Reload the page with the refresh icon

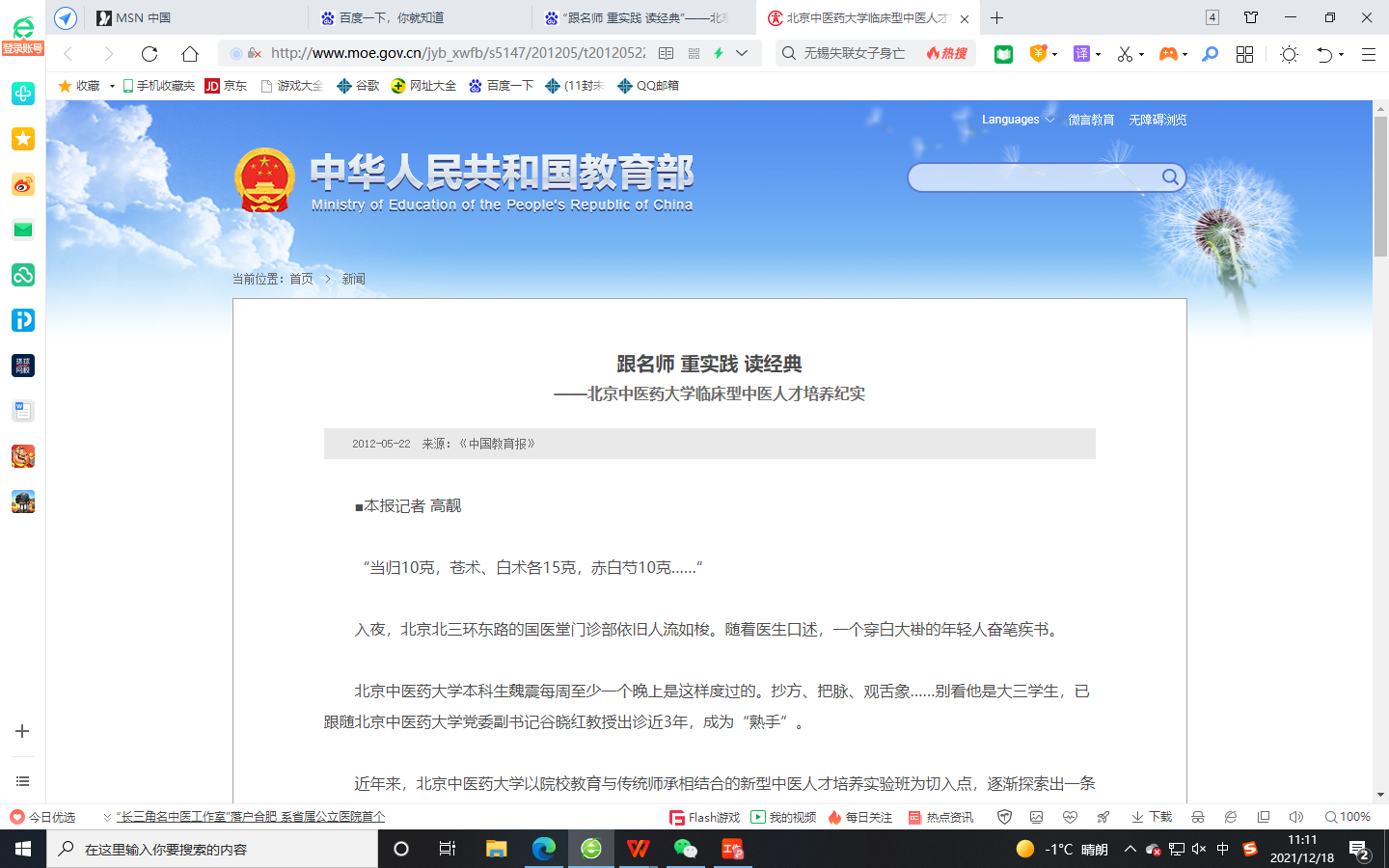[150, 54]
